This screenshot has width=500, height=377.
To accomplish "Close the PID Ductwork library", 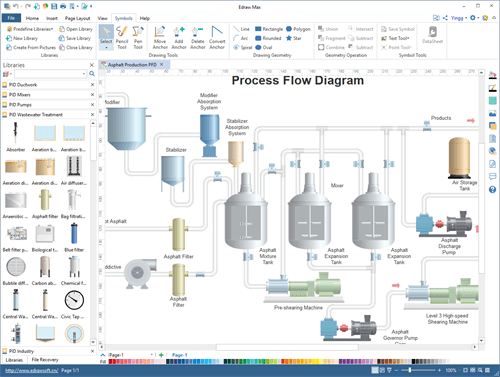I will [92, 85].
